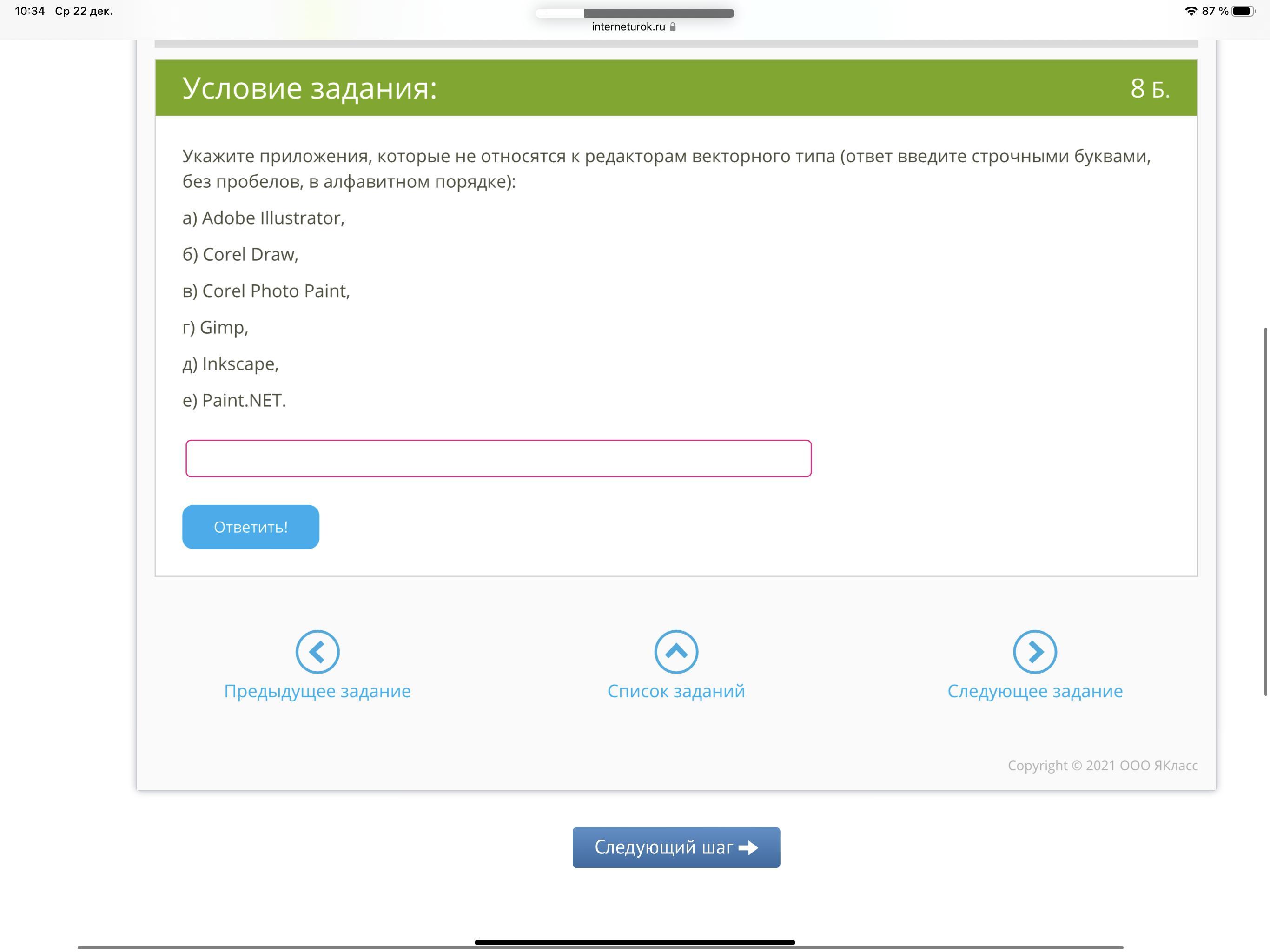Screen dimensions: 1270x952
Task: Click the vertical page scrollbar
Action: pyautogui.click(x=1265, y=511)
